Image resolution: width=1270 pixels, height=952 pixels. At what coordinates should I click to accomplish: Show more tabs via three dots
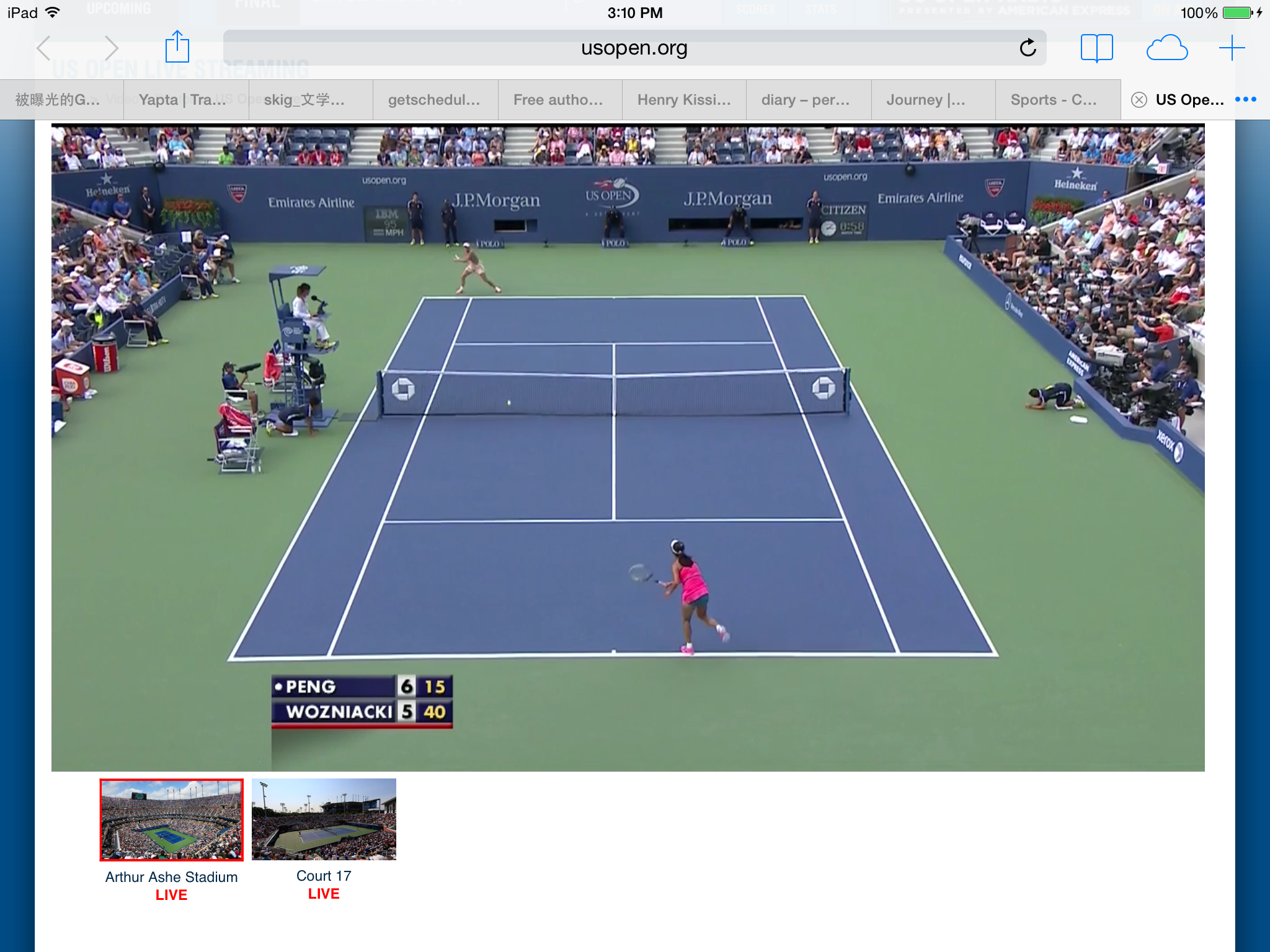click(1245, 99)
